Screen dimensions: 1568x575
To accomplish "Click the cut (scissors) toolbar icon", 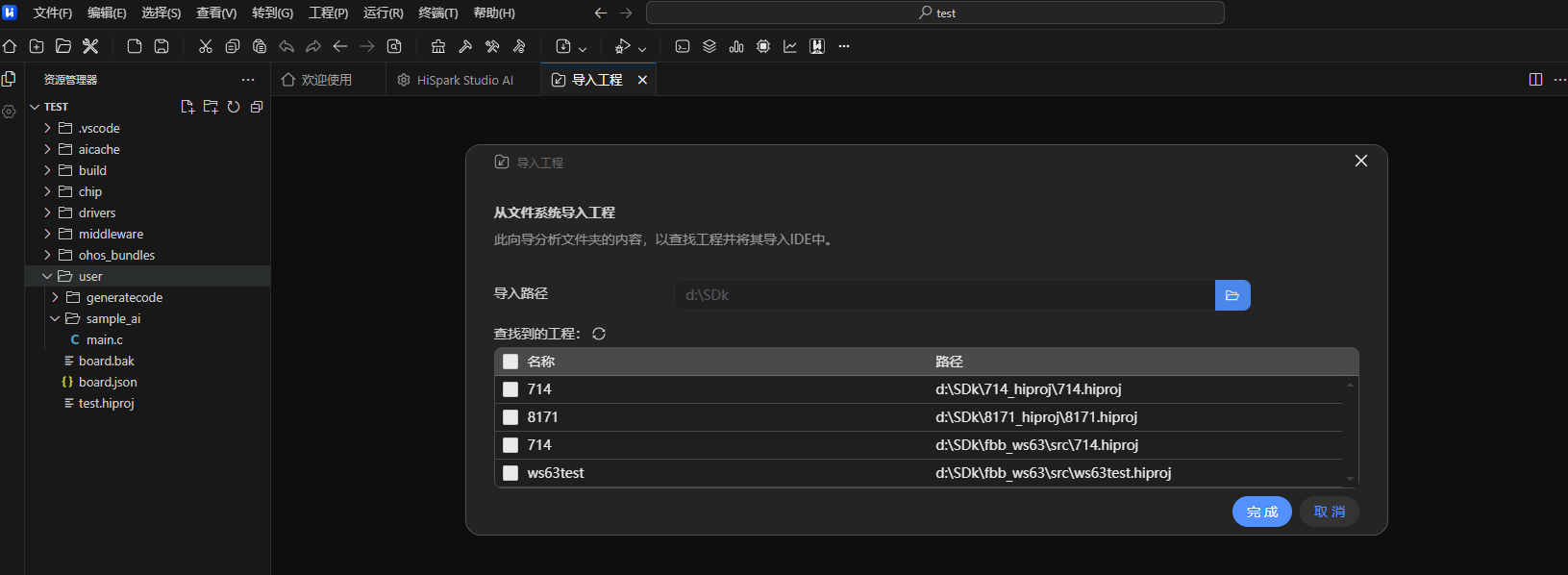I will pyautogui.click(x=206, y=46).
